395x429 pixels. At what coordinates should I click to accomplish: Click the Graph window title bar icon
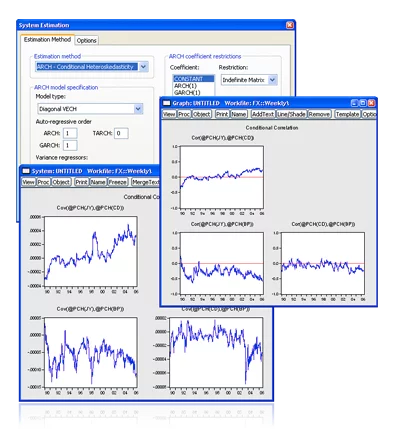coord(166,103)
